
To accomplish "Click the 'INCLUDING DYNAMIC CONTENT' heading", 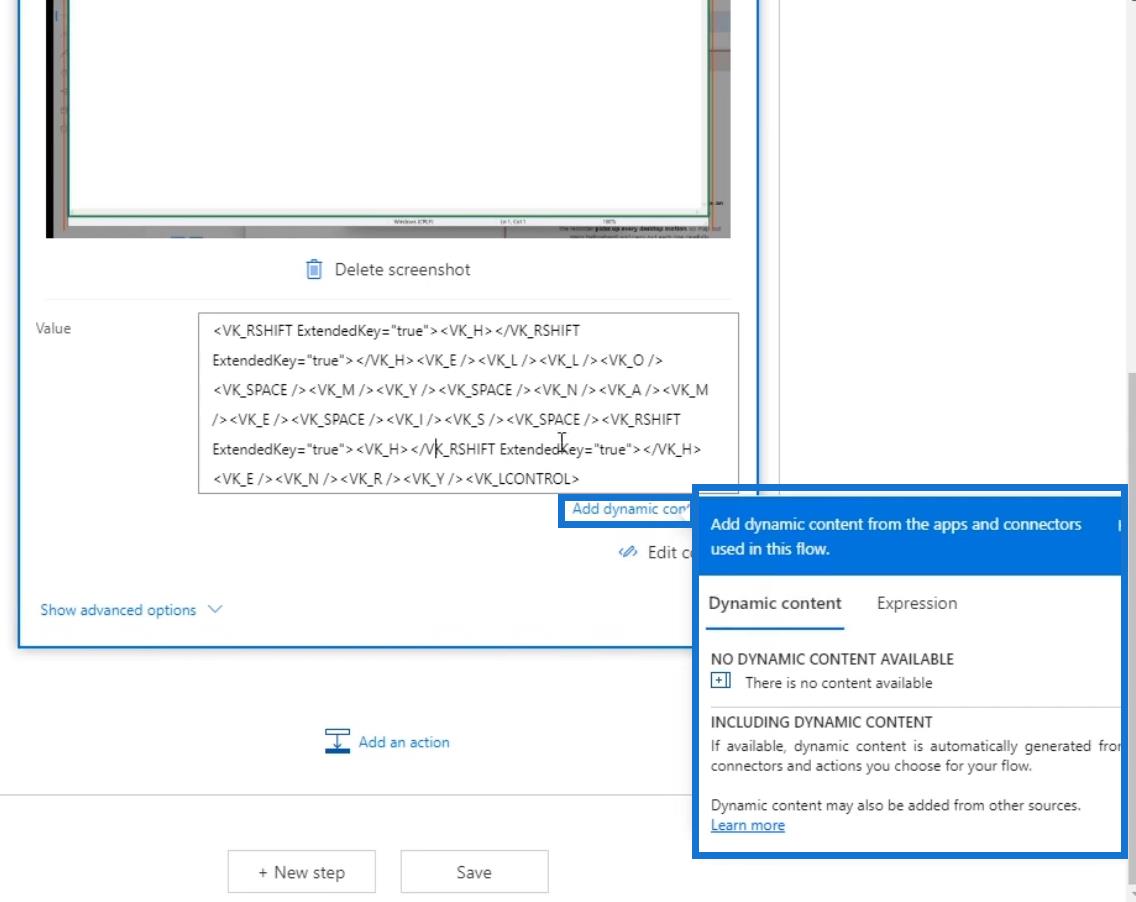I will (x=822, y=722).
